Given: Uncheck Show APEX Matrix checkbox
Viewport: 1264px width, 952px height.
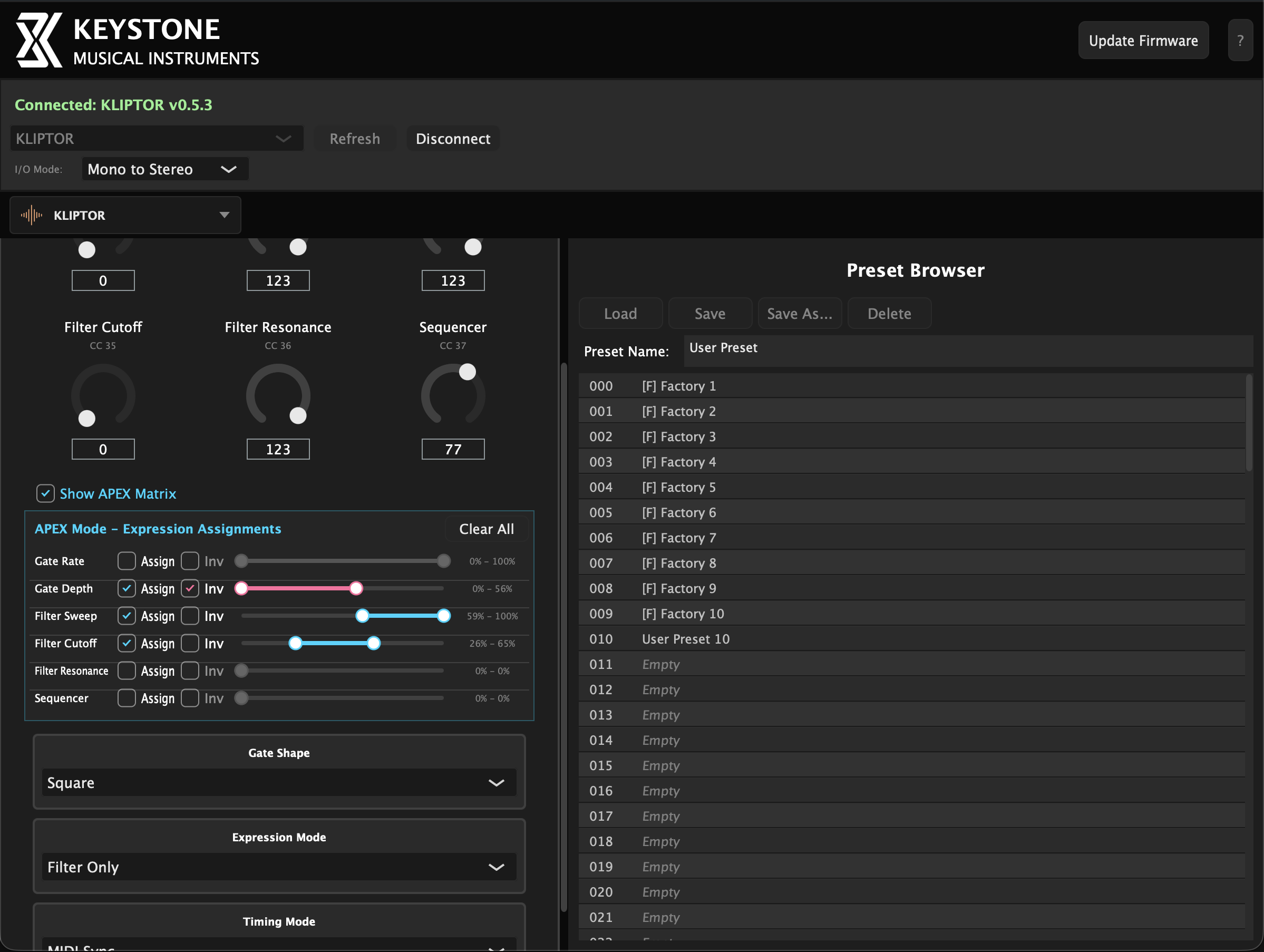Looking at the screenshot, I should 46,493.
